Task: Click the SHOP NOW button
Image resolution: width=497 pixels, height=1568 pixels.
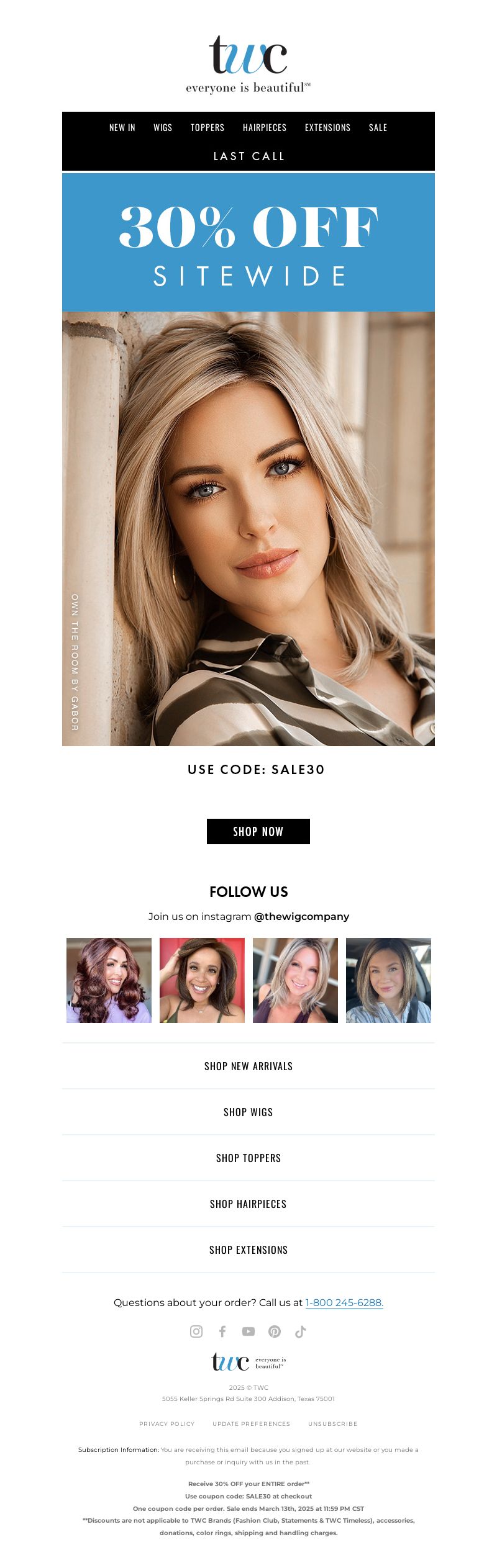Action: tap(258, 831)
